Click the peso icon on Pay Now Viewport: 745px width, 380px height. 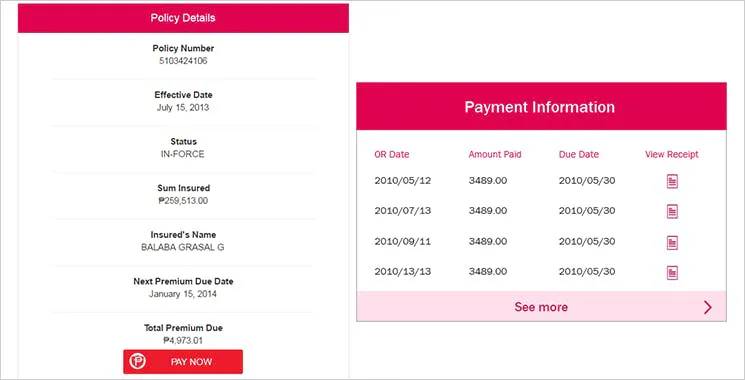pyautogui.click(x=138, y=362)
